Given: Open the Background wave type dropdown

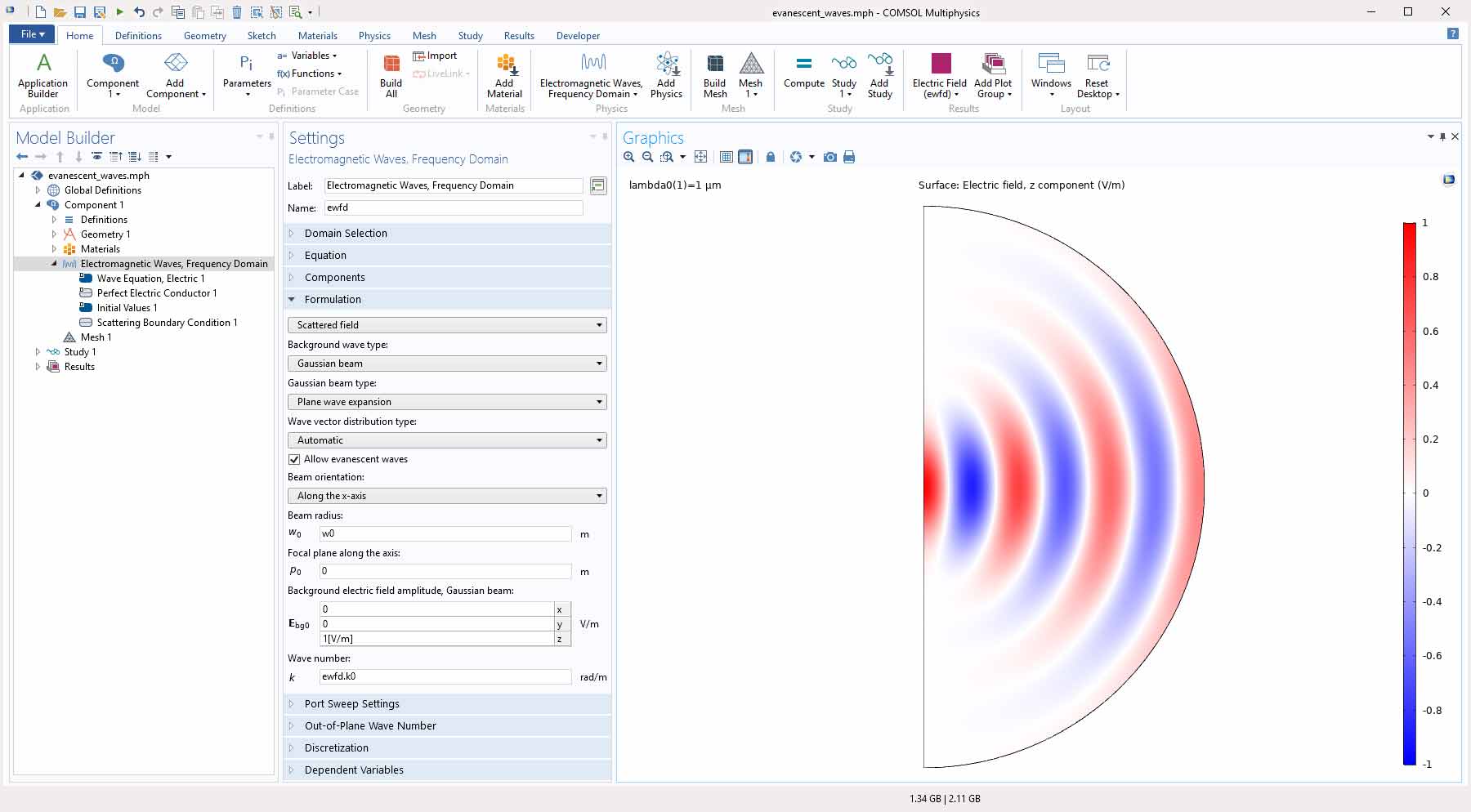Looking at the screenshot, I should (x=446, y=364).
